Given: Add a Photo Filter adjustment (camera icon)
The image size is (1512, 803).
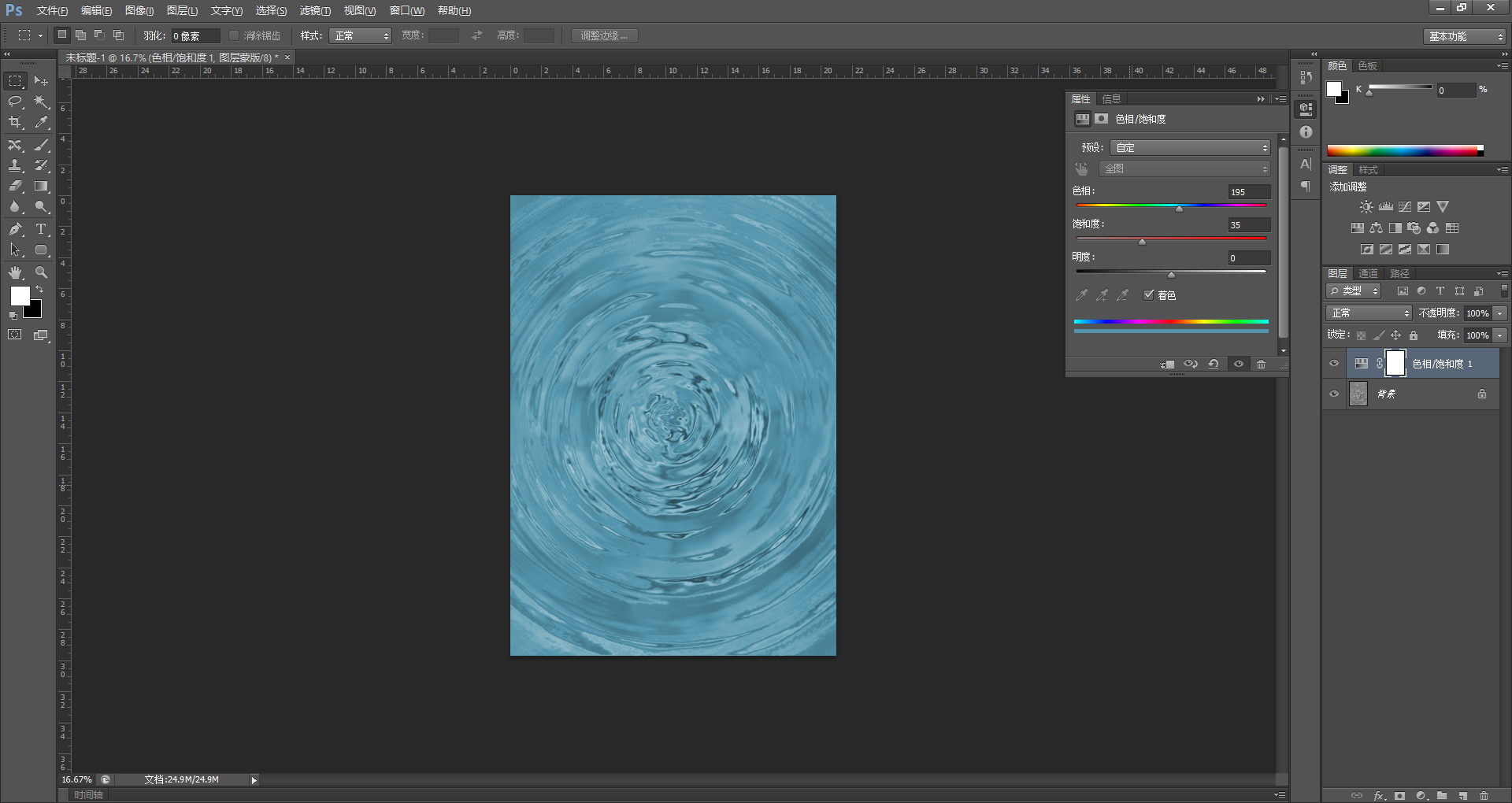Looking at the screenshot, I should coord(1414,228).
